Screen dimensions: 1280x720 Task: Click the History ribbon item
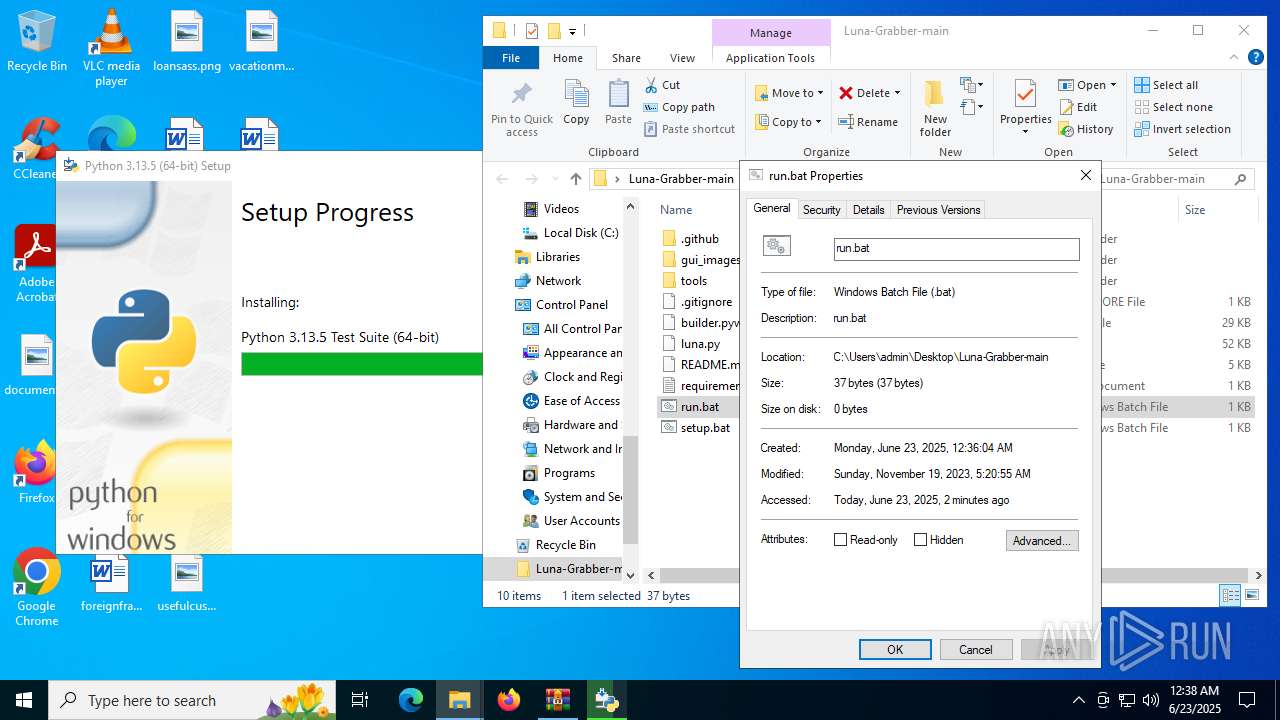(1085, 129)
